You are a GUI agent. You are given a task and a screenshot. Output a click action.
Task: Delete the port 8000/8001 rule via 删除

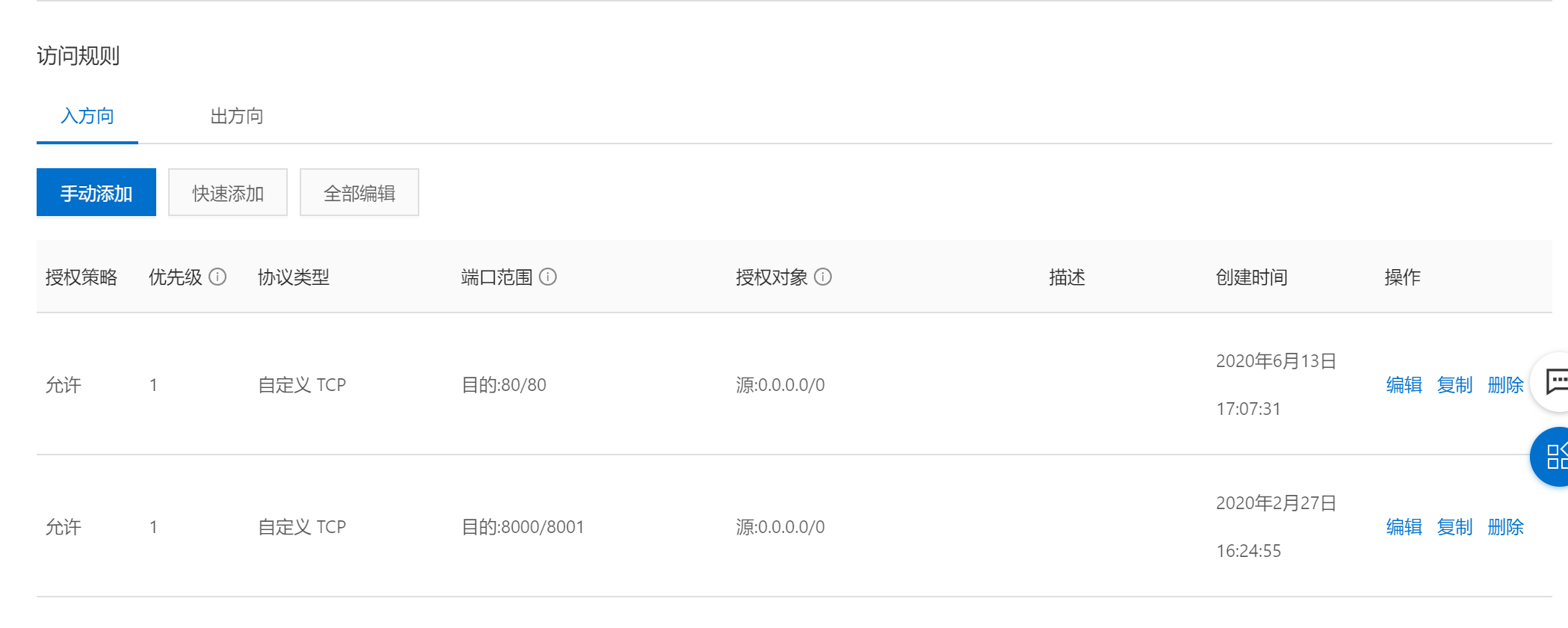1504,526
